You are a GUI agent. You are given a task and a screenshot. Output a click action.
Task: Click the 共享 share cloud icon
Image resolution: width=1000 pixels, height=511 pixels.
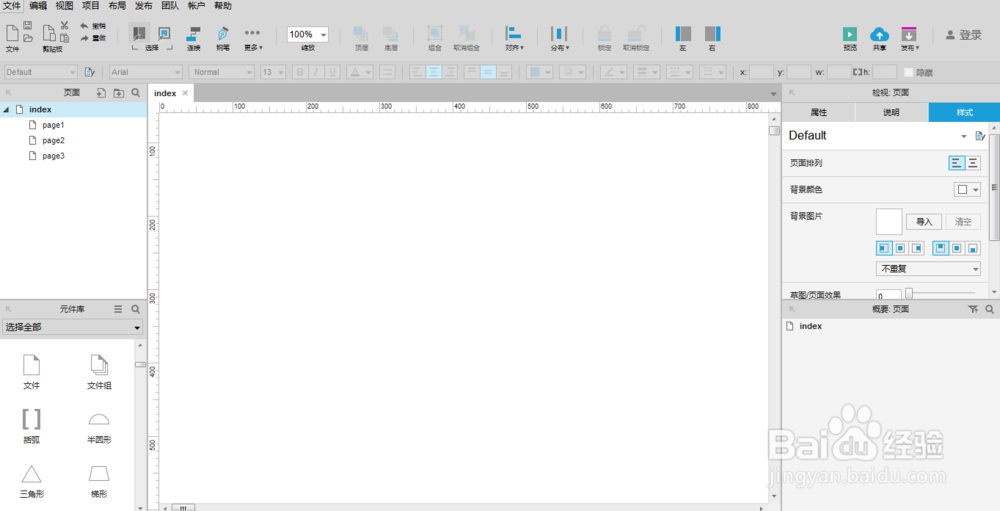click(879, 34)
